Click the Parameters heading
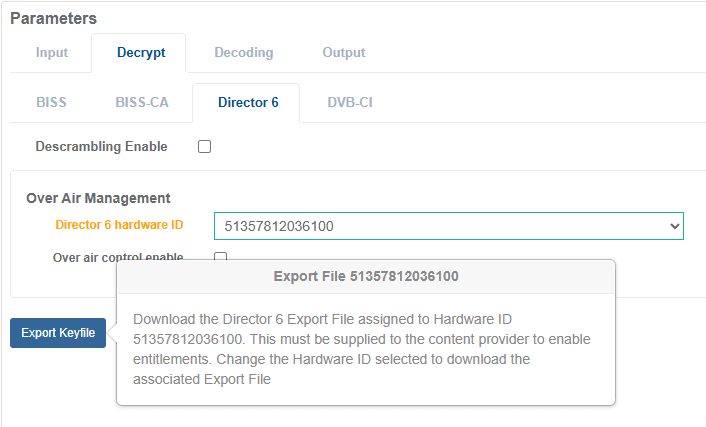This screenshot has height=427, width=706. coord(54,18)
